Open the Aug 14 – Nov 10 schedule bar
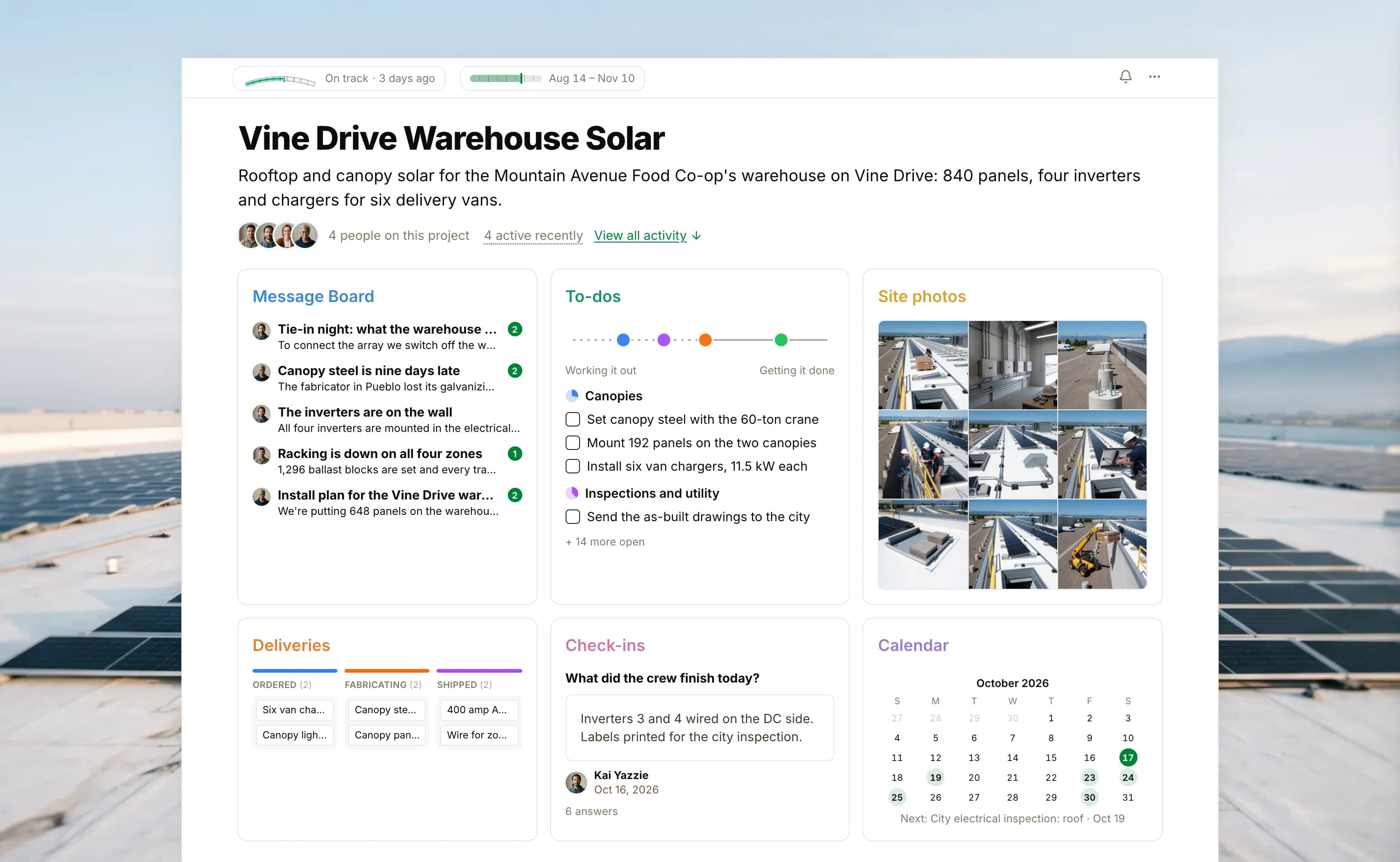 [552, 78]
